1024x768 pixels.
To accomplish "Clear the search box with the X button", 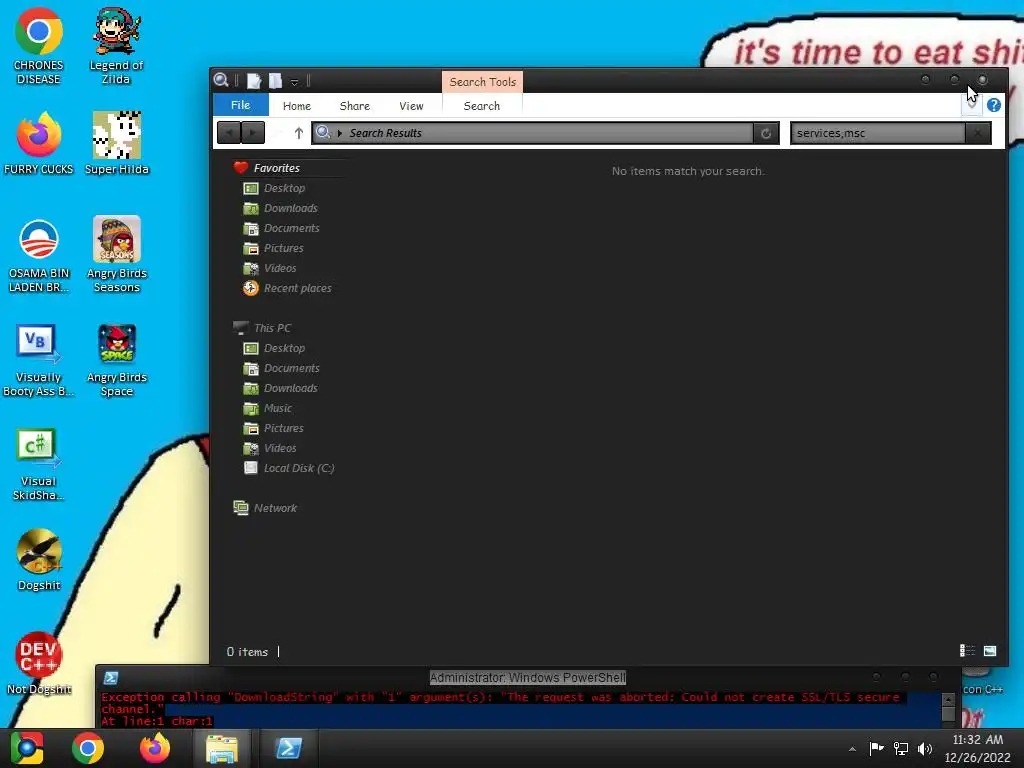I will (978, 133).
